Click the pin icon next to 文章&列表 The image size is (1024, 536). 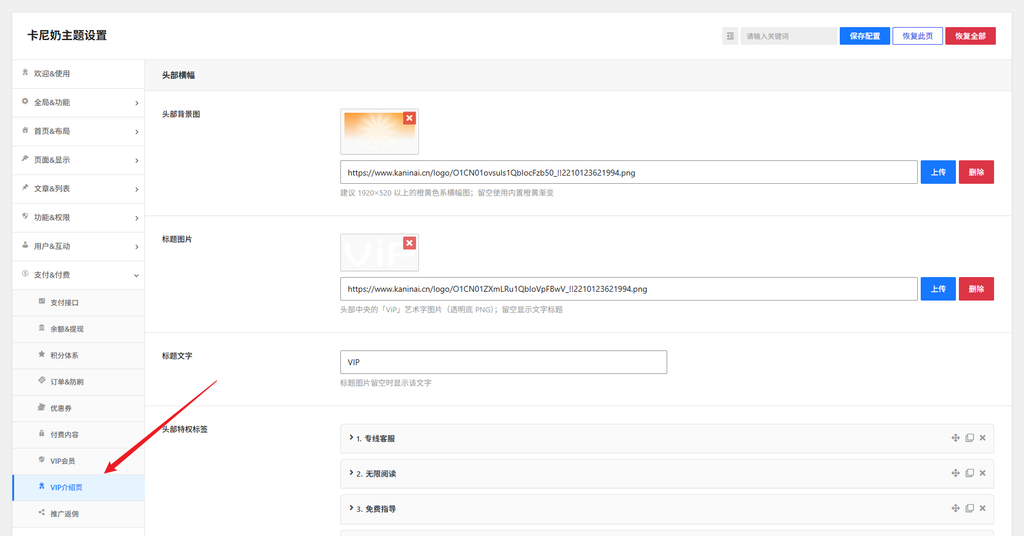25,187
